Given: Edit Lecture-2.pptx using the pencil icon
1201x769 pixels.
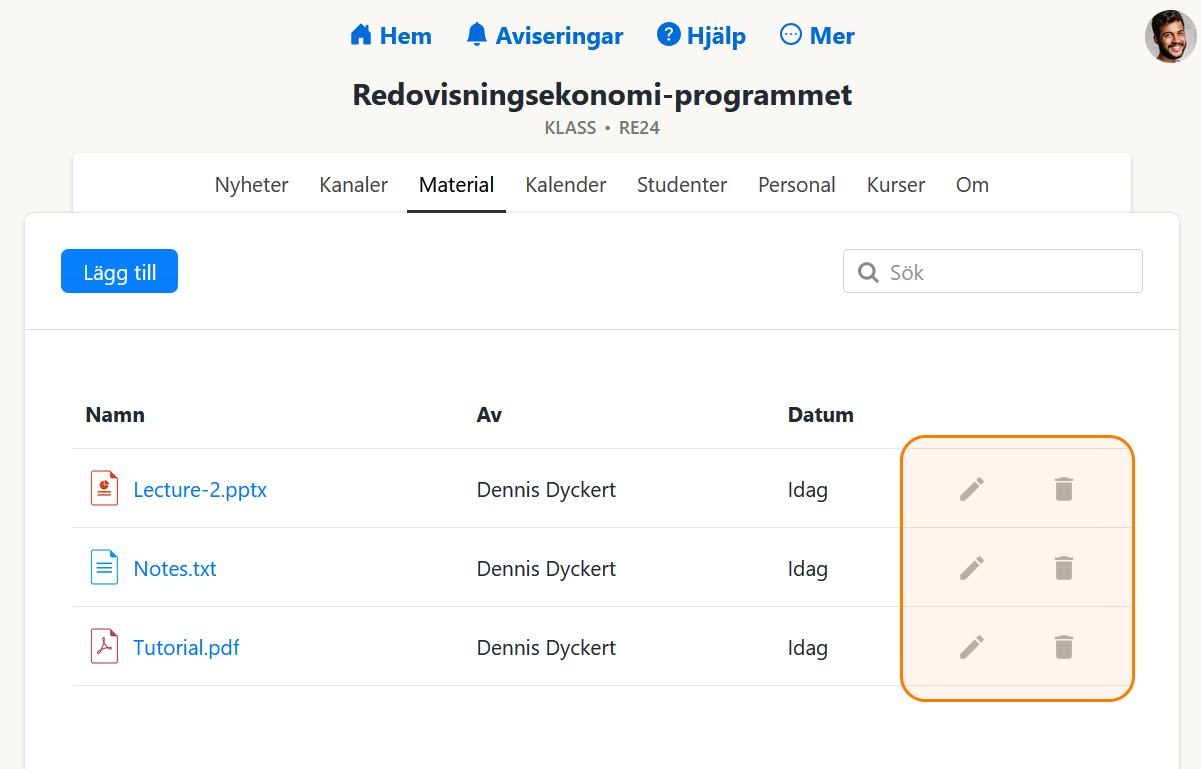Looking at the screenshot, I should [x=971, y=489].
